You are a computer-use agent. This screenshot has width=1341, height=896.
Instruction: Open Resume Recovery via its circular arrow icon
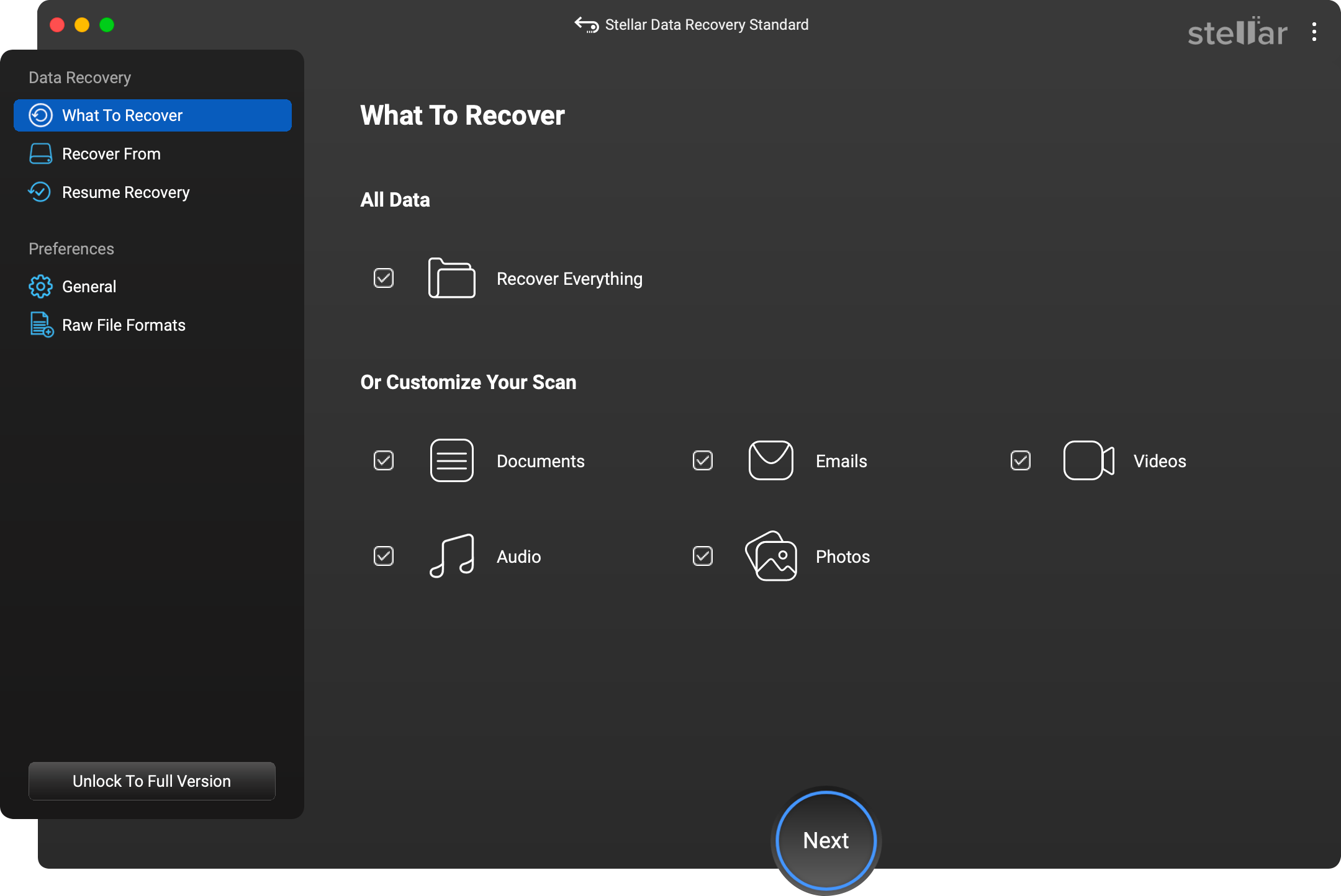[40, 192]
